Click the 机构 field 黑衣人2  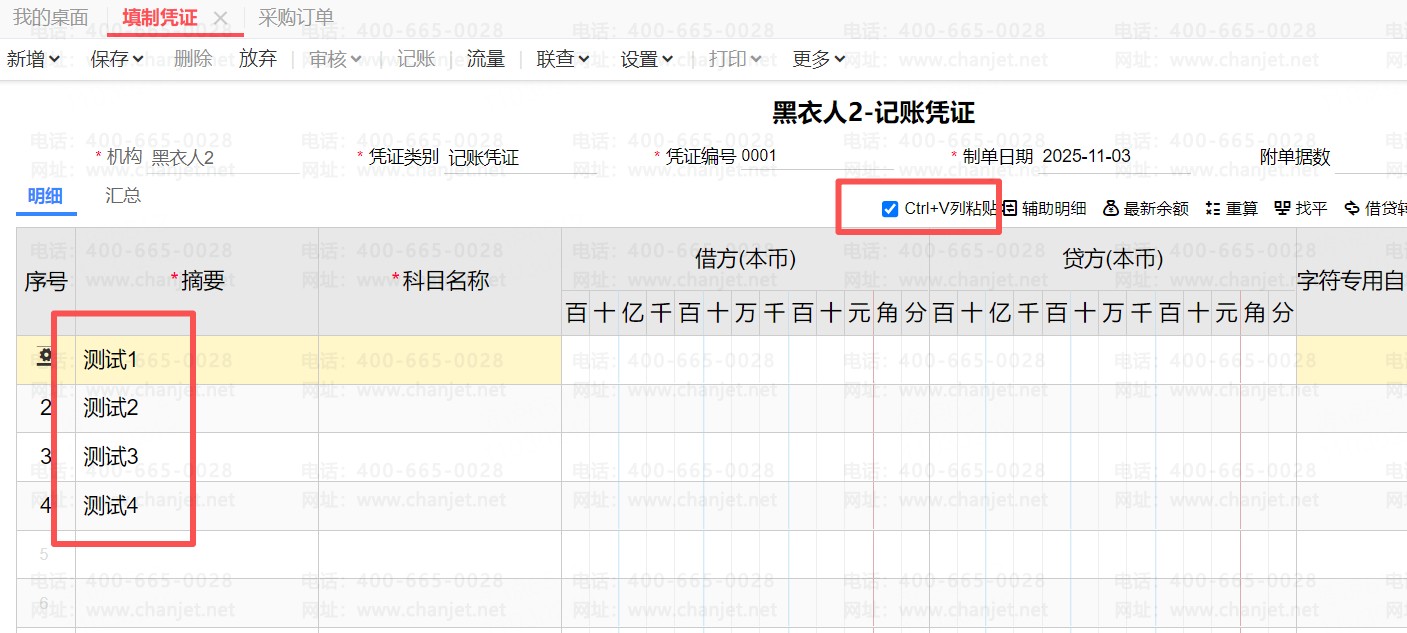click(223, 158)
